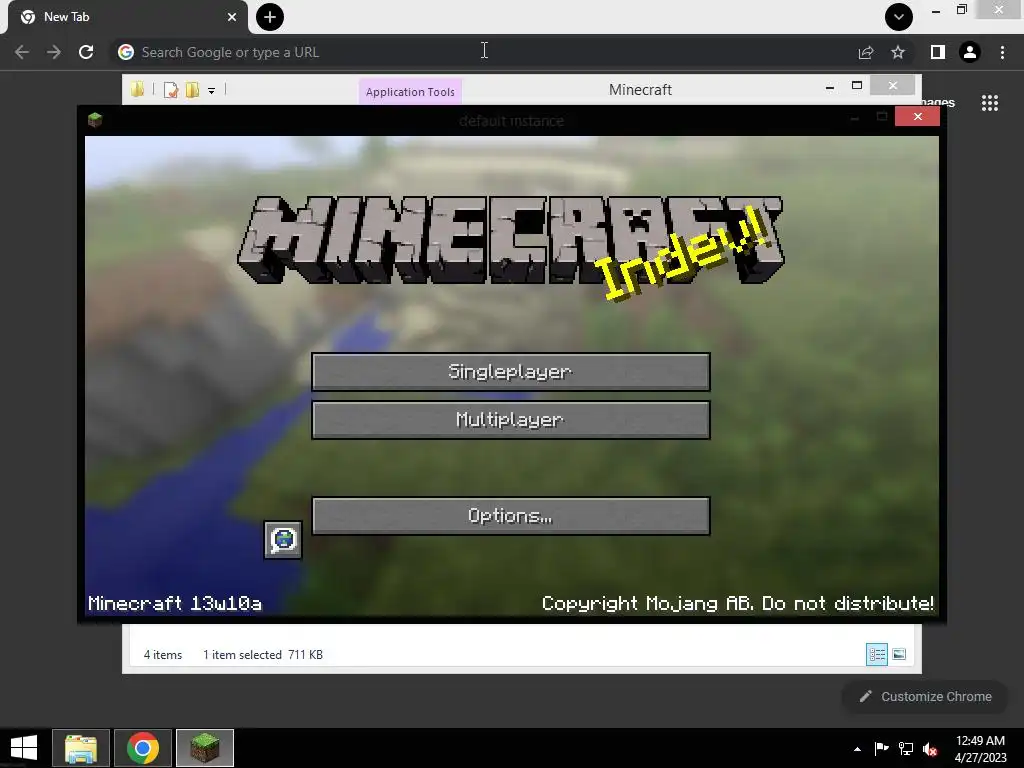The image size is (1024, 768).
Task: Open the language selection globe button
Action: pos(283,540)
